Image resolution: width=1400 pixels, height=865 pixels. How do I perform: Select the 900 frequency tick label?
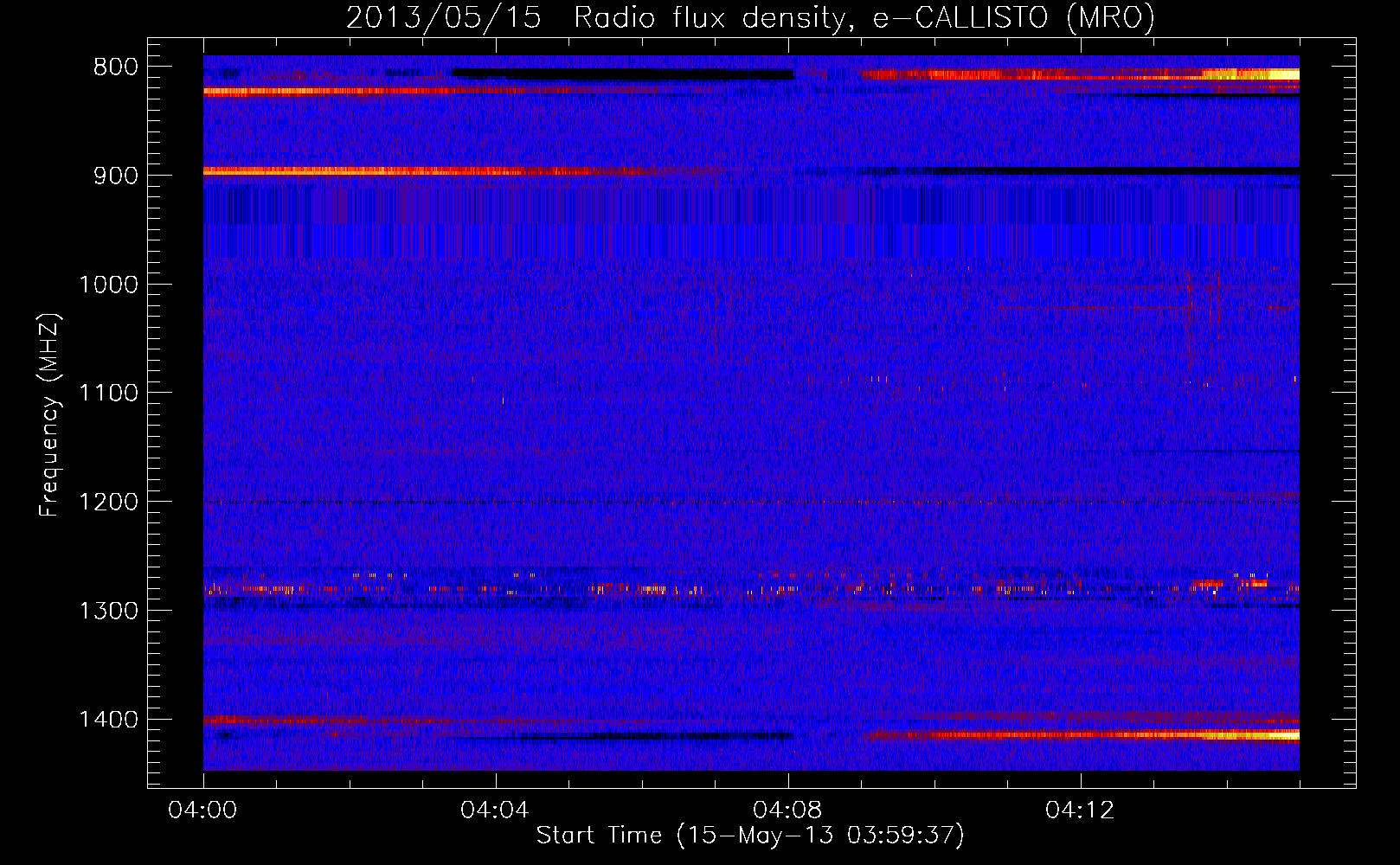pyautogui.click(x=116, y=176)
